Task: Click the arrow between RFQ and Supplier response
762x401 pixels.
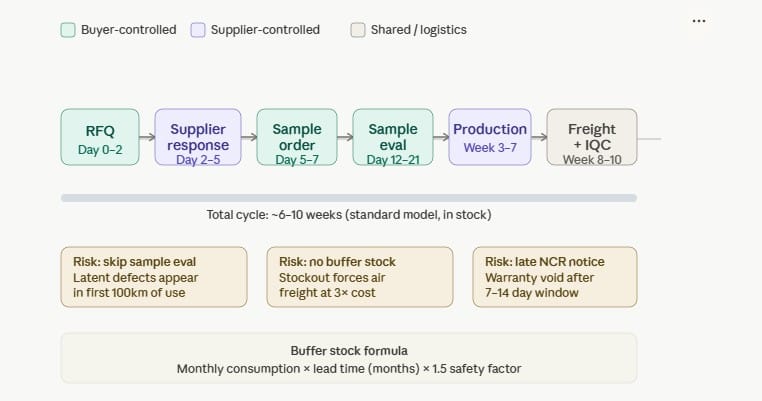Action: 147,138
